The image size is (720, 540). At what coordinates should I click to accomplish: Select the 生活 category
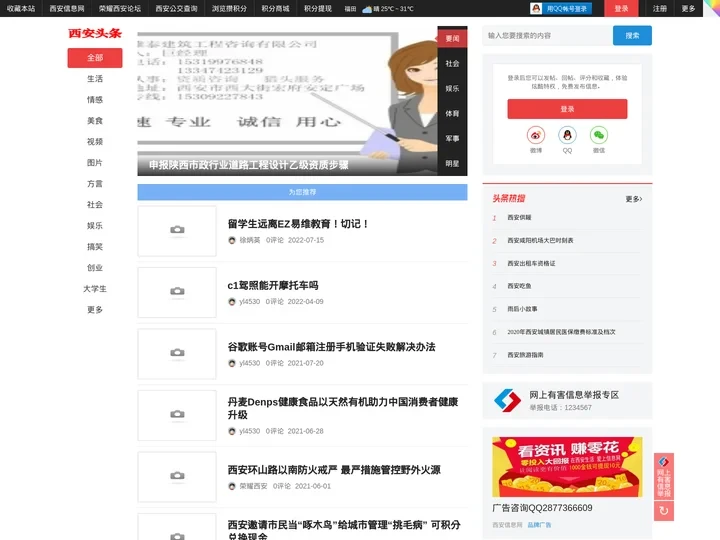pos(95,79)
